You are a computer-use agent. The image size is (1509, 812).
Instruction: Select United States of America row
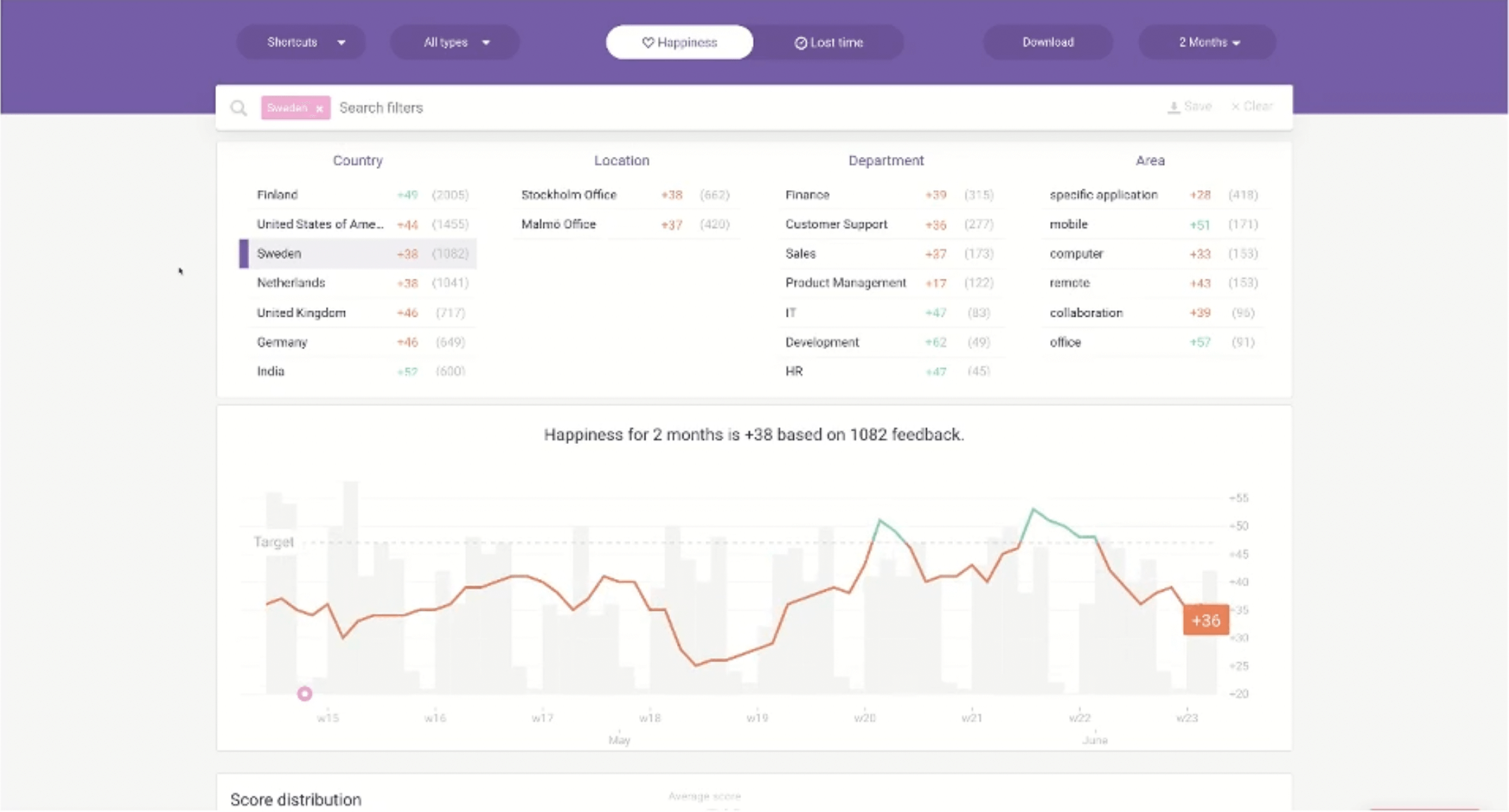click(x=359, y=224)
